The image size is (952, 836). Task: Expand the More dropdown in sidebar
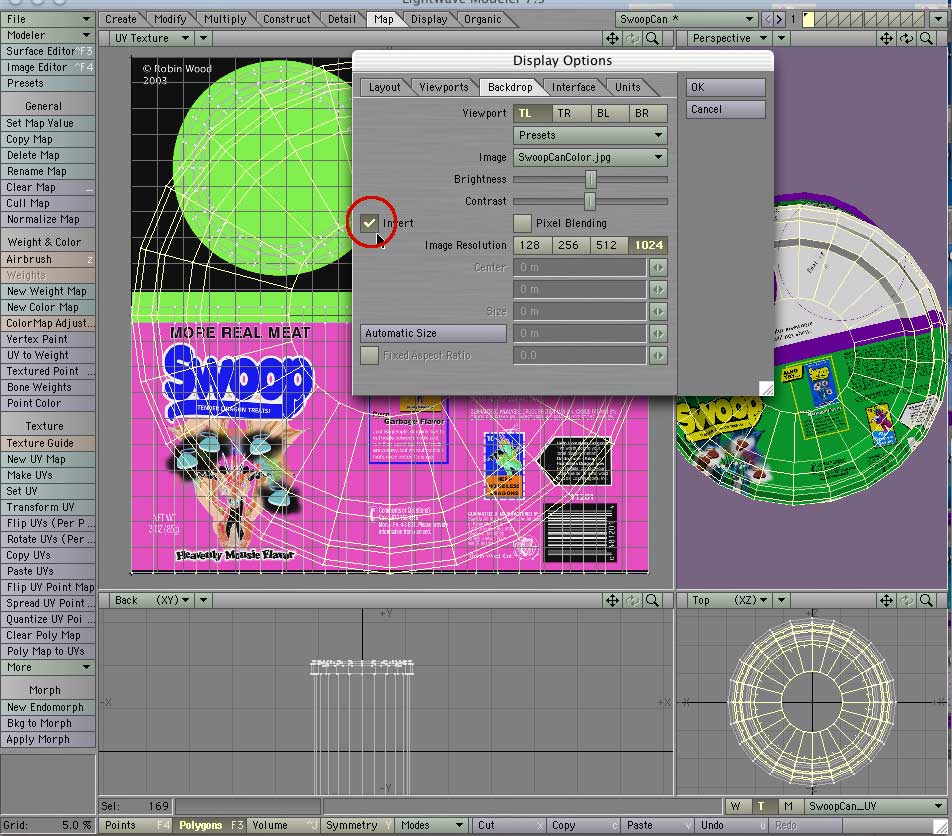[47, 667]
